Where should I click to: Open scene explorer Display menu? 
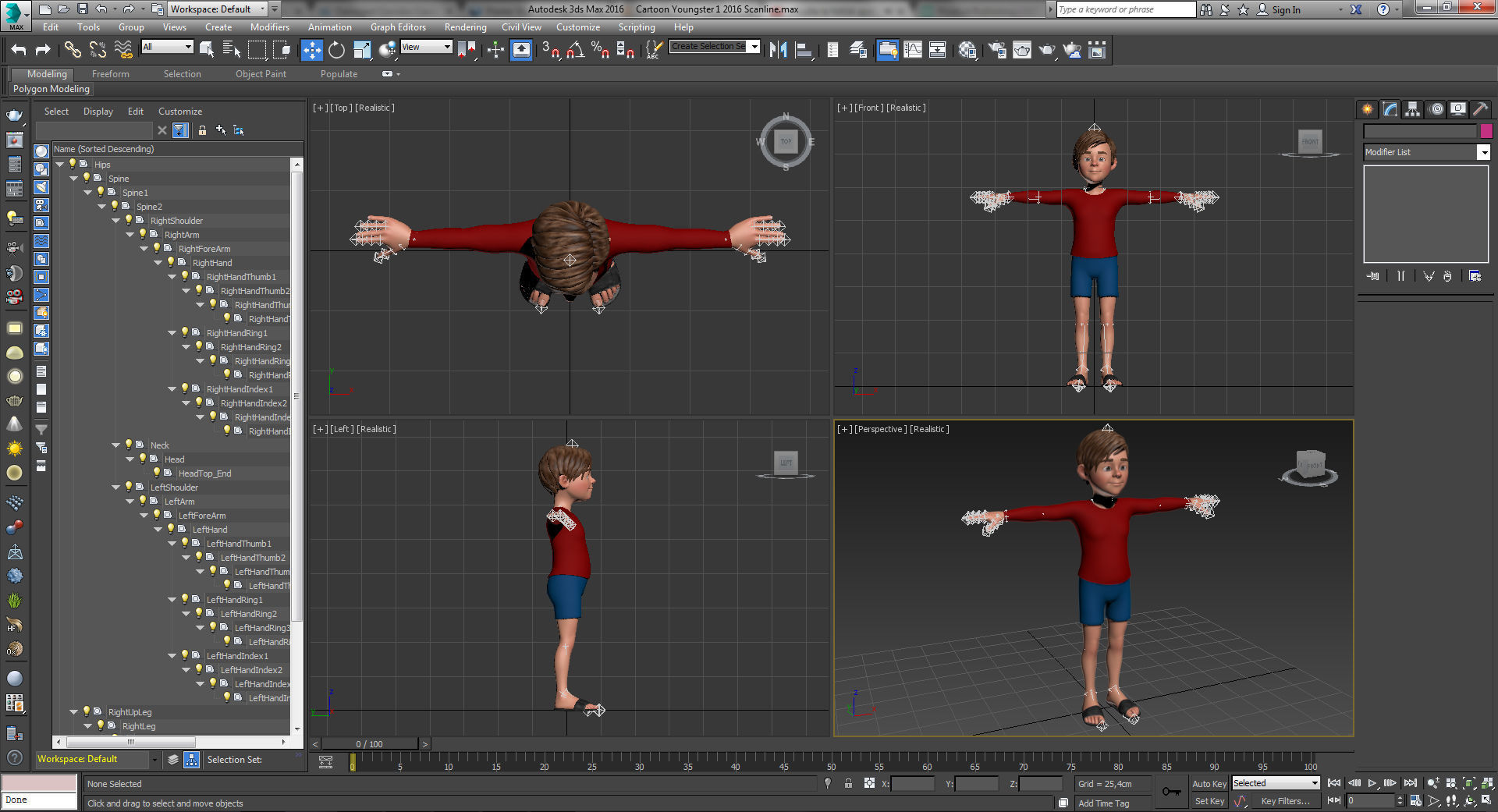pyautogui.click(x=98, y=112)
